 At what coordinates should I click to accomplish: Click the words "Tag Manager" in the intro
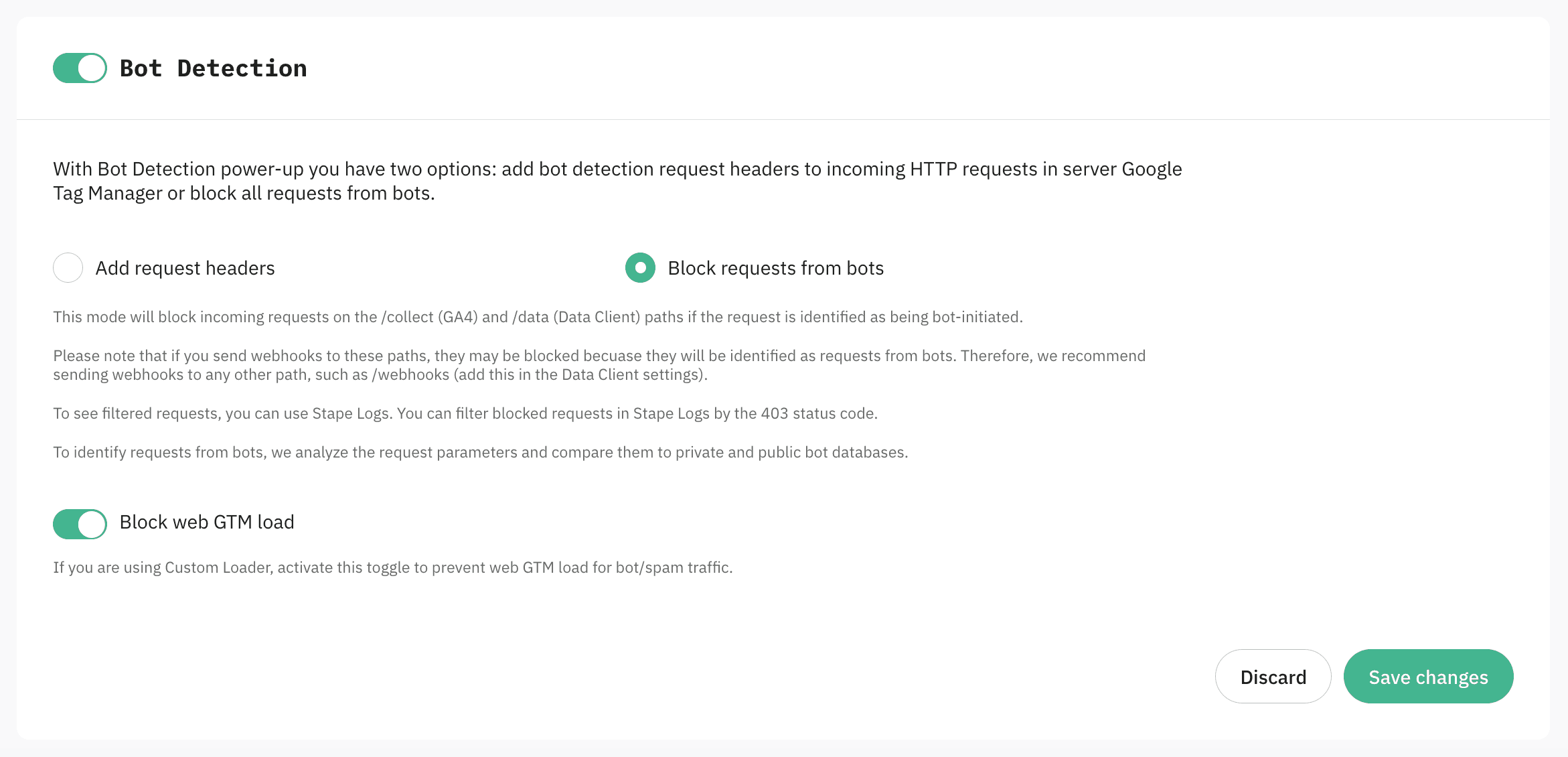click(x=108, y=194)
